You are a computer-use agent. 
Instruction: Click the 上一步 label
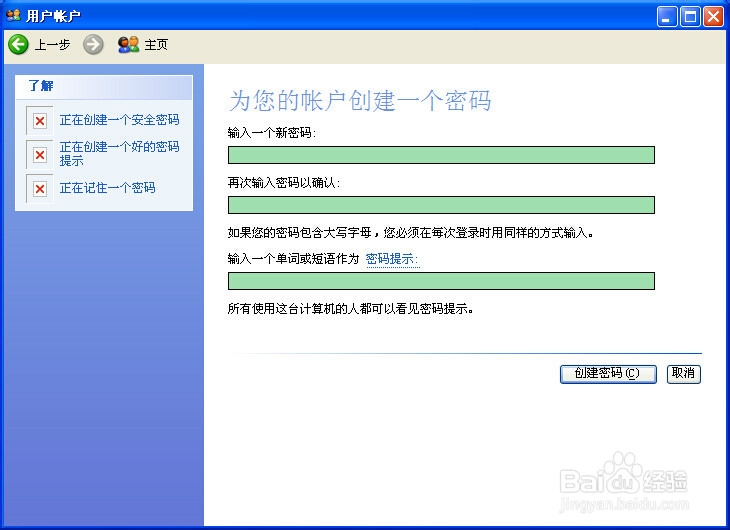tap(52, 45)
